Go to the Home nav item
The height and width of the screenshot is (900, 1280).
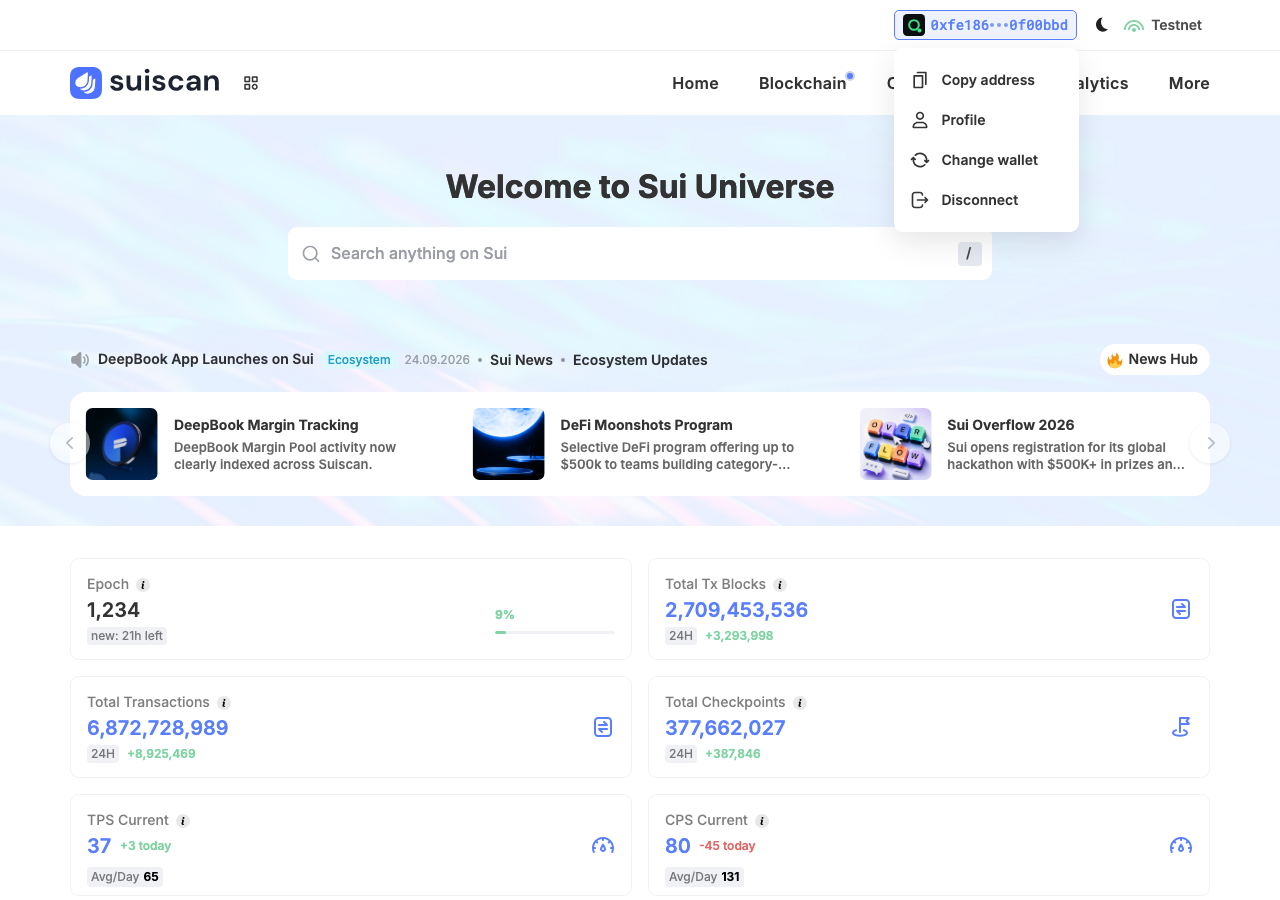coord(695,83)
